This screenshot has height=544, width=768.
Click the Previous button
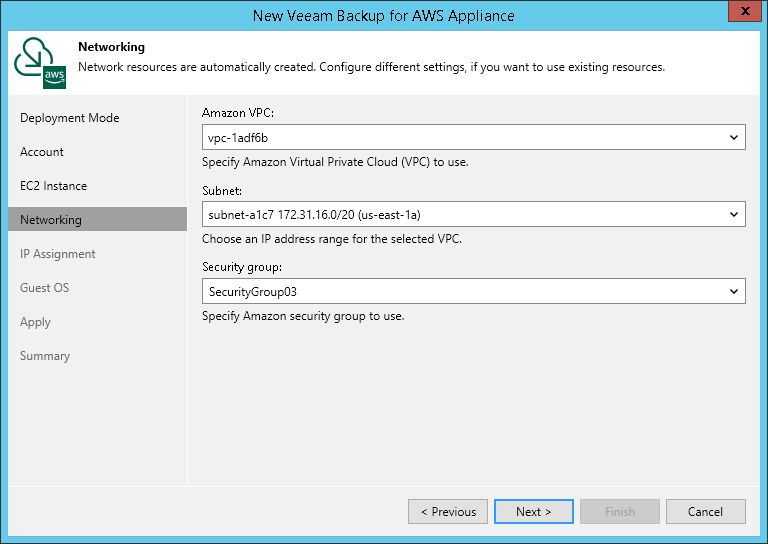(x=448, y=512)
